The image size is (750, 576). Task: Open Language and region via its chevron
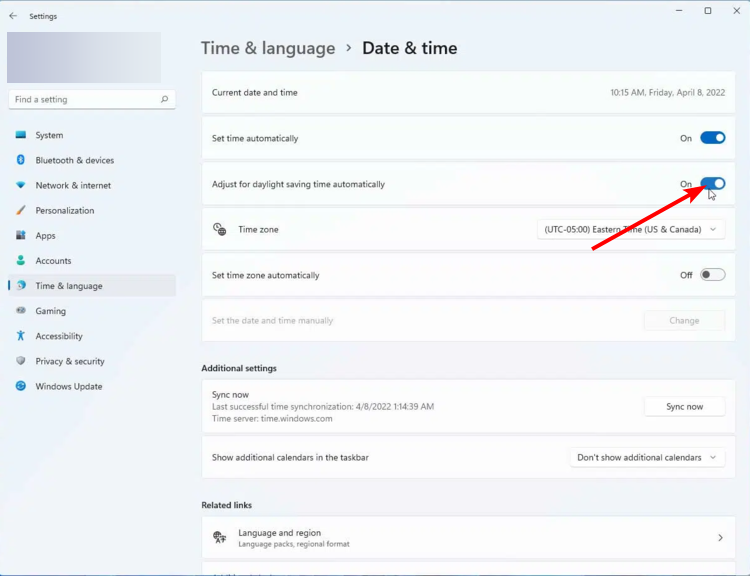720,538
